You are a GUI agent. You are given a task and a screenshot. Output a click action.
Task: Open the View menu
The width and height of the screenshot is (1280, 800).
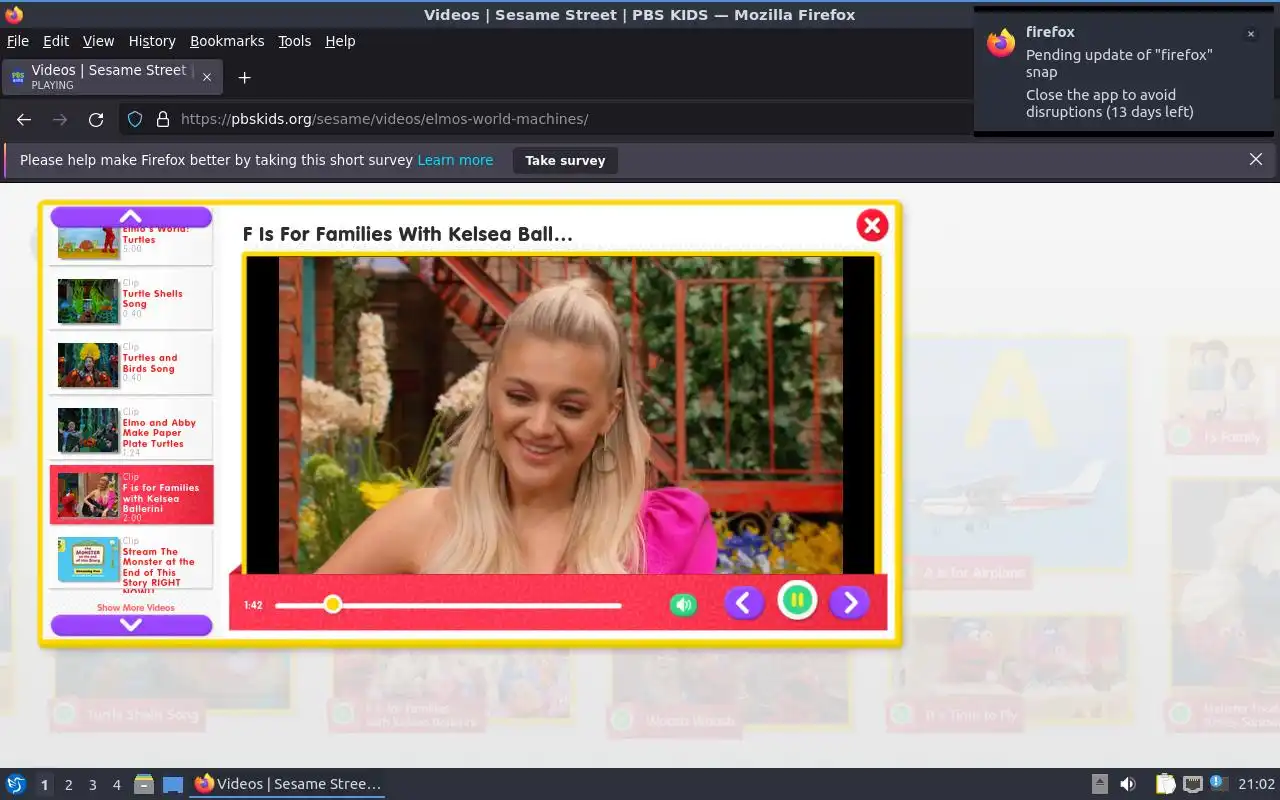[x=98, y=41]
